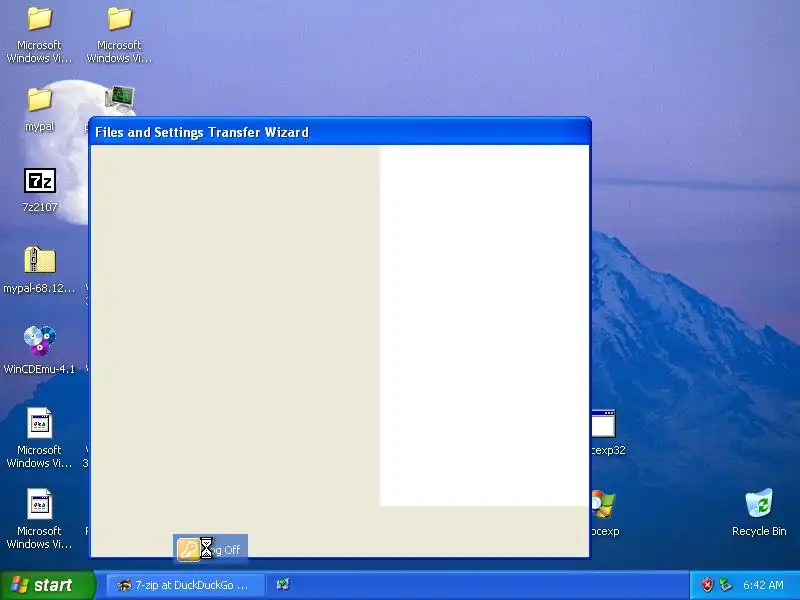Open the Safely Remove Hardware tray icon

tap(725, 585)
